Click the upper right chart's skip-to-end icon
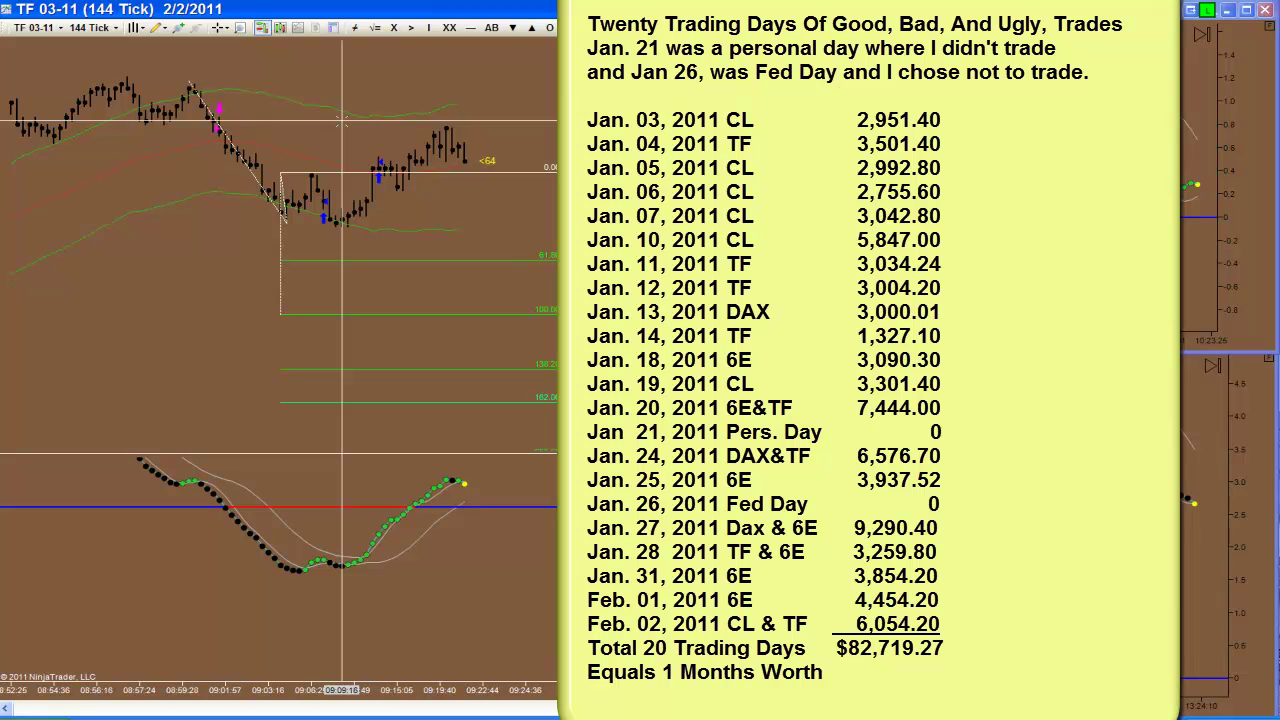The image size is (1280, 720). [x=1202, y=35]
